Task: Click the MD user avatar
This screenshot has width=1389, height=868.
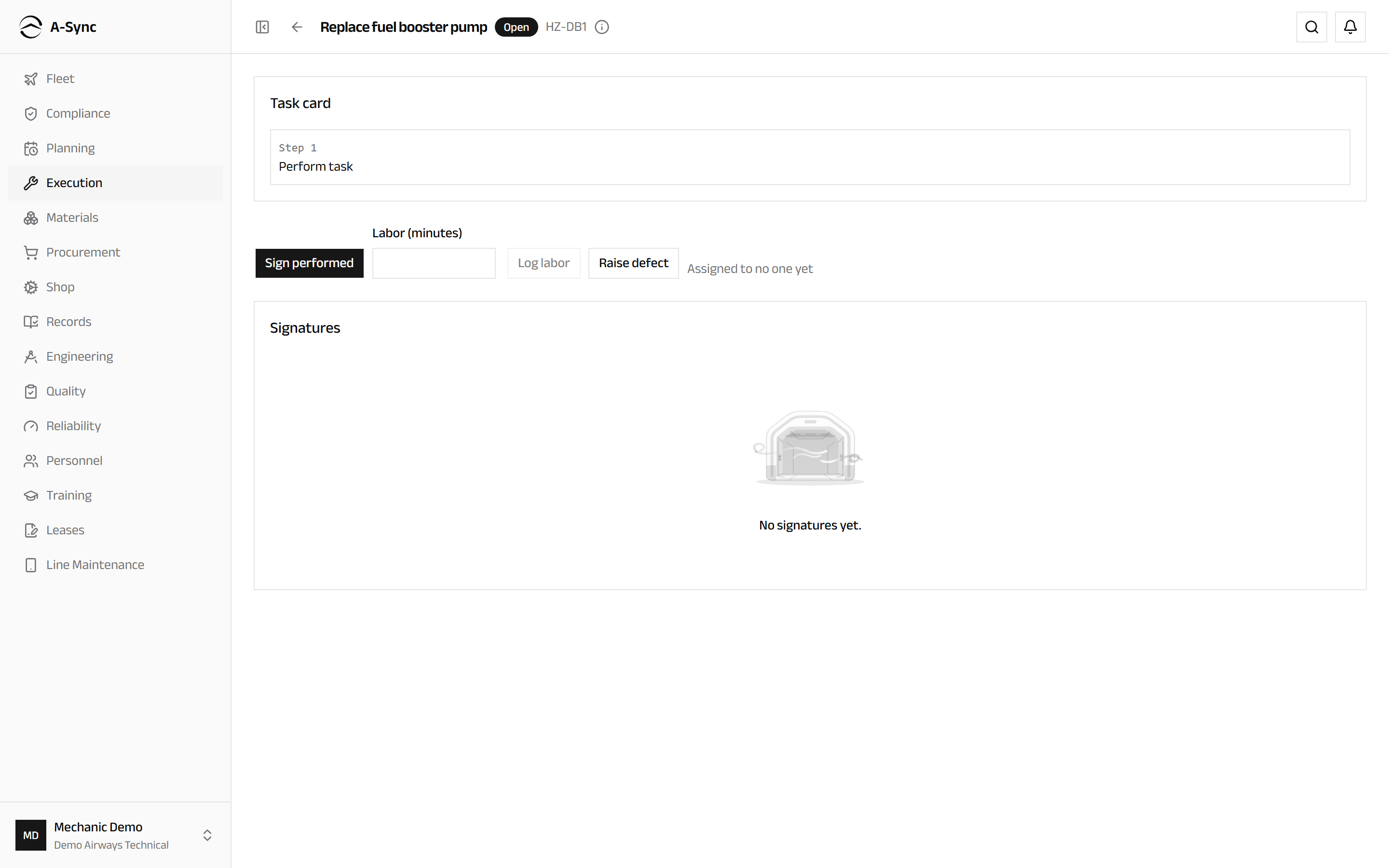Action: [x=31, y=835]
